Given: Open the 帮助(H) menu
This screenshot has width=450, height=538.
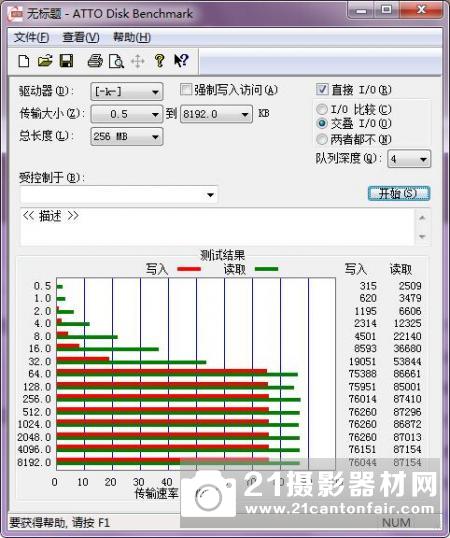Looking at the screenshot, I should (x=132, y=37).
